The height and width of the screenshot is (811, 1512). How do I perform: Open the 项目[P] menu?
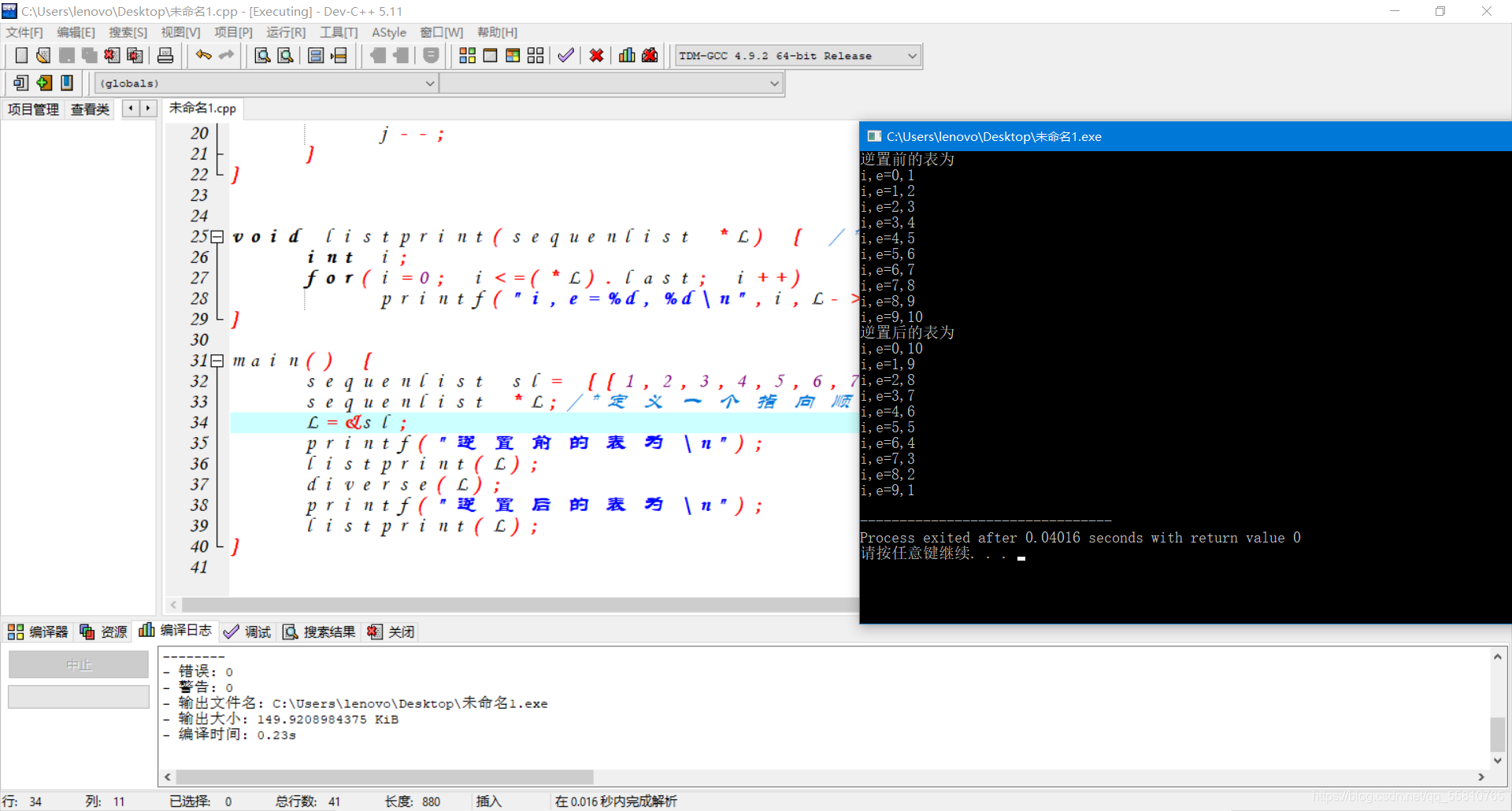click(x=234, y=32)
